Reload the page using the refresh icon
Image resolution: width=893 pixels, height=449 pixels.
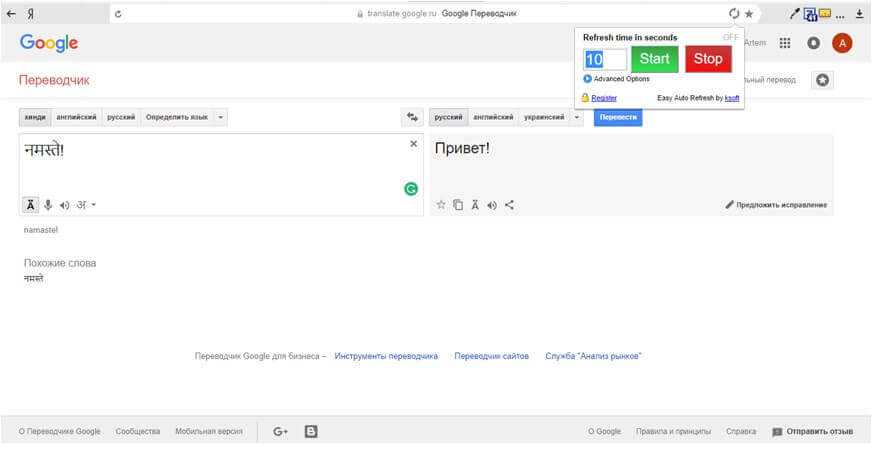118,14
